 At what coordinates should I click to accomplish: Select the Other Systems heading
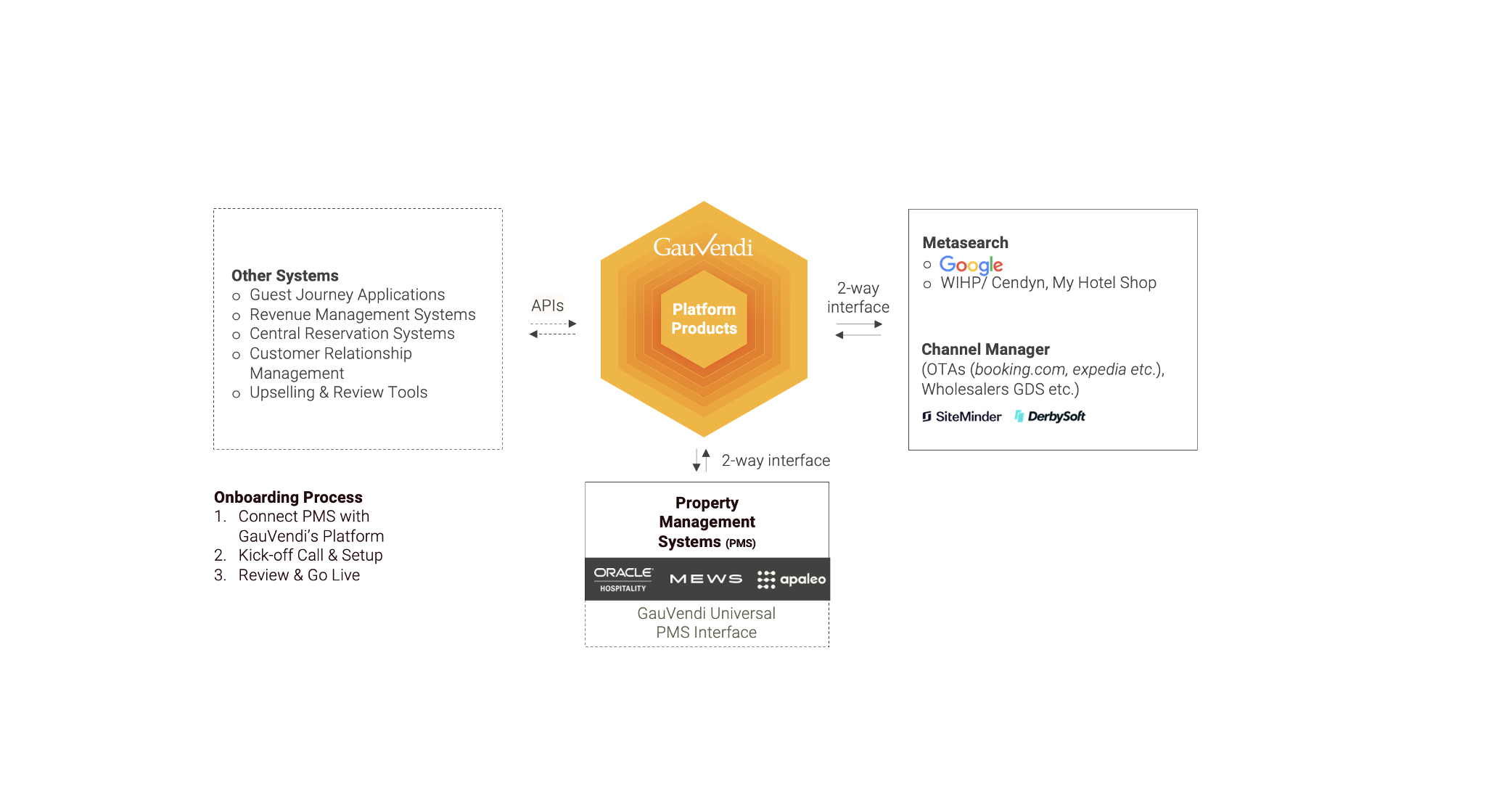[x=285, y=276]
